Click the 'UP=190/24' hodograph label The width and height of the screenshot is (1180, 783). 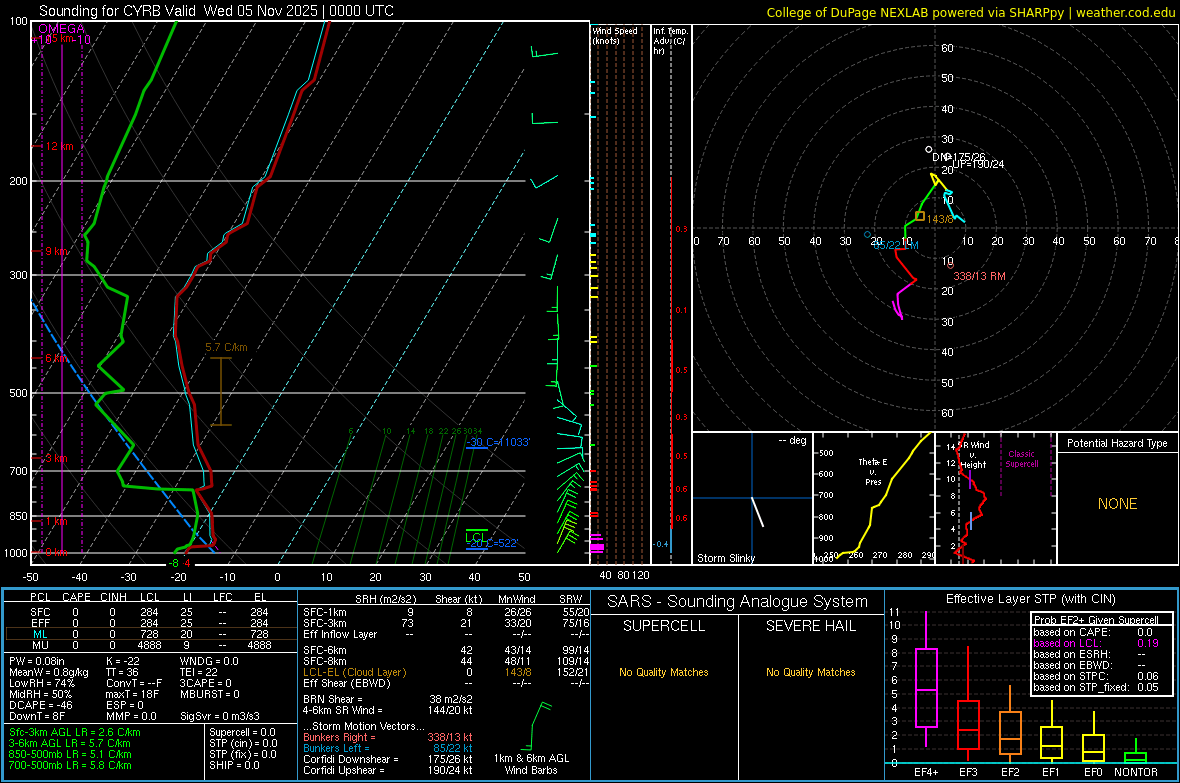[x=978, y=164]
